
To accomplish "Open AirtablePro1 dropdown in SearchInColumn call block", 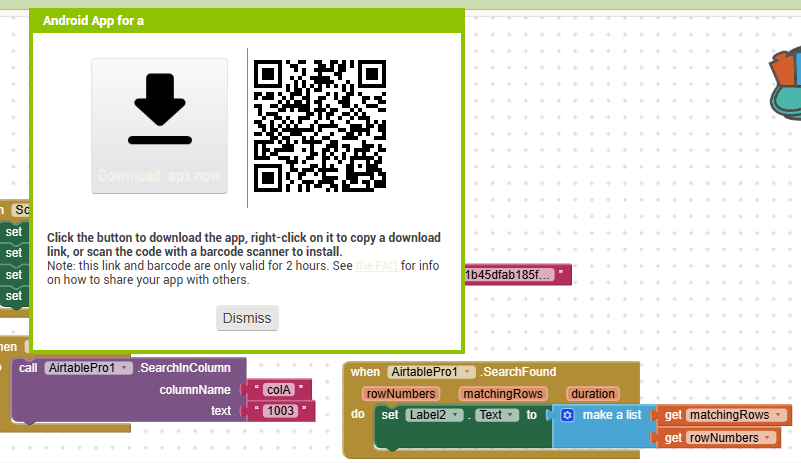I will click(124, 368).
